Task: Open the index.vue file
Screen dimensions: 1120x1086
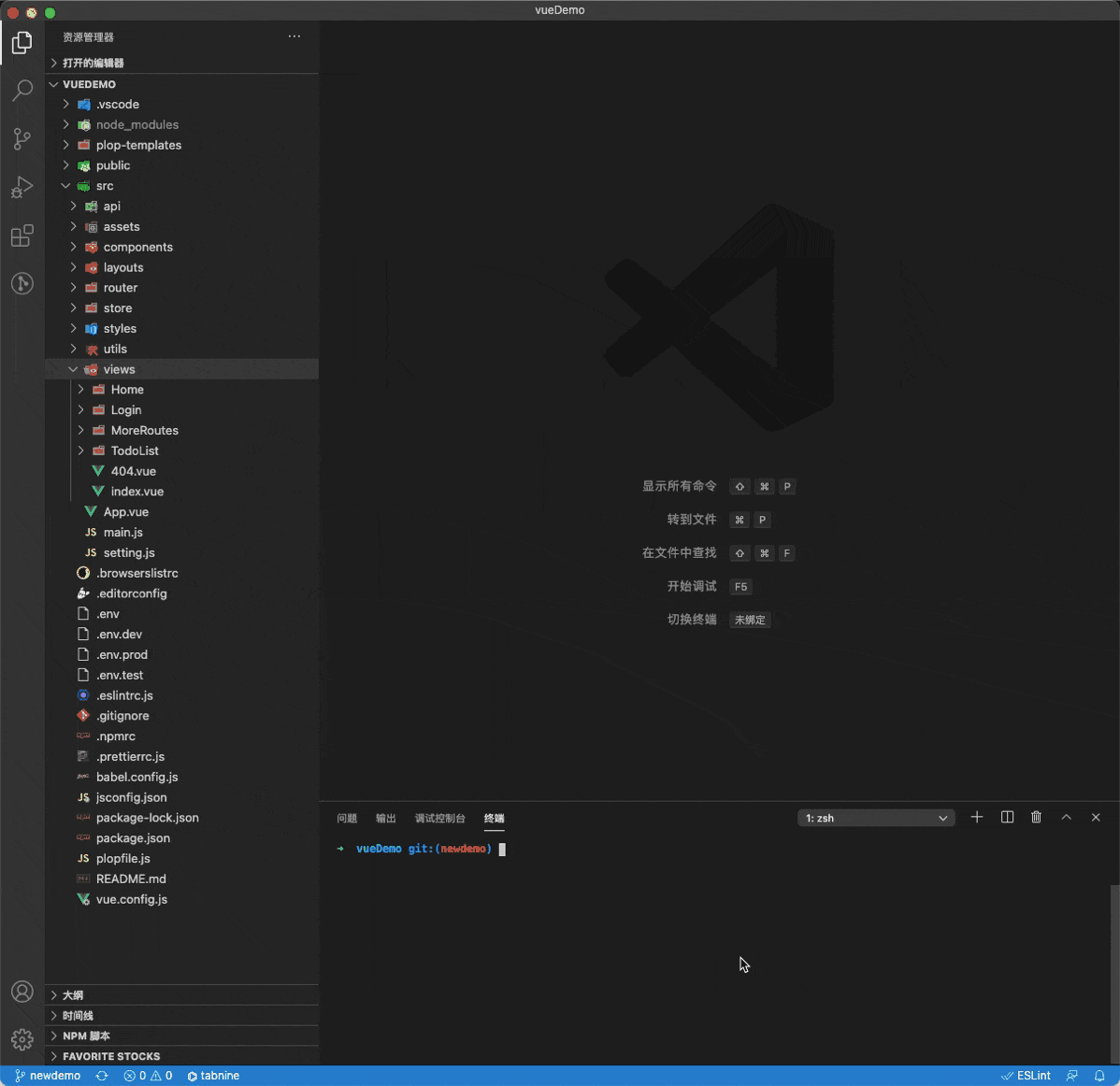Action: pos(182,492)
